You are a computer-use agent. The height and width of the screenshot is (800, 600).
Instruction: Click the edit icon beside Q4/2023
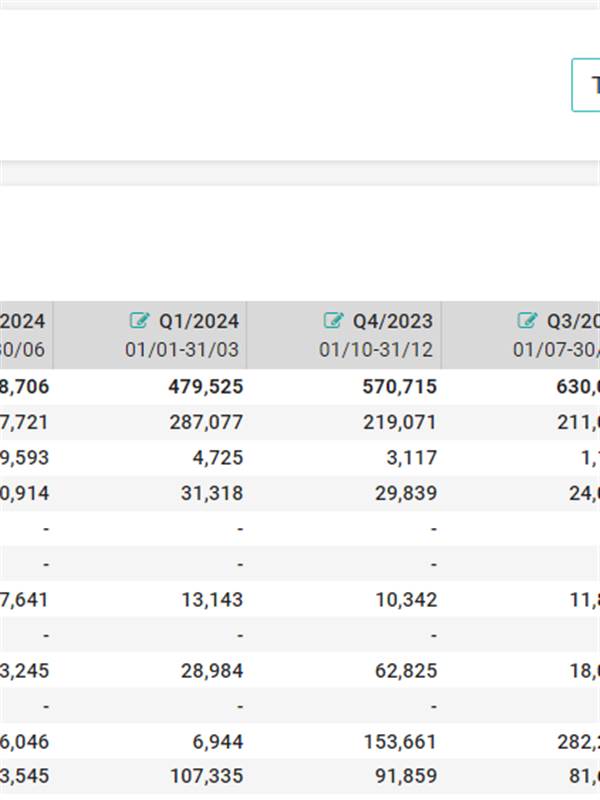[333, 320]
